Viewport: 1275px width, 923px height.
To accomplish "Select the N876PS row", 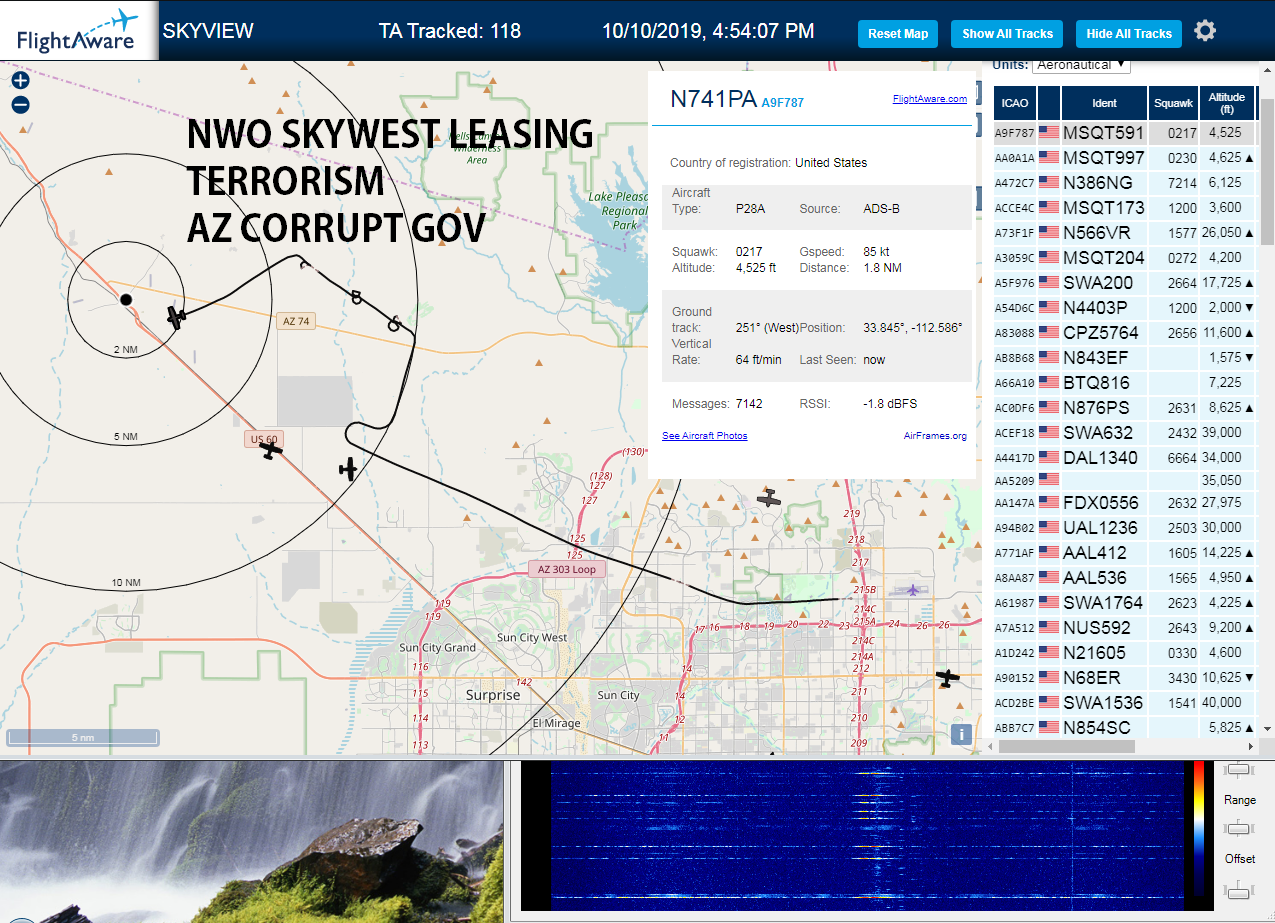I will [1125, 407].
